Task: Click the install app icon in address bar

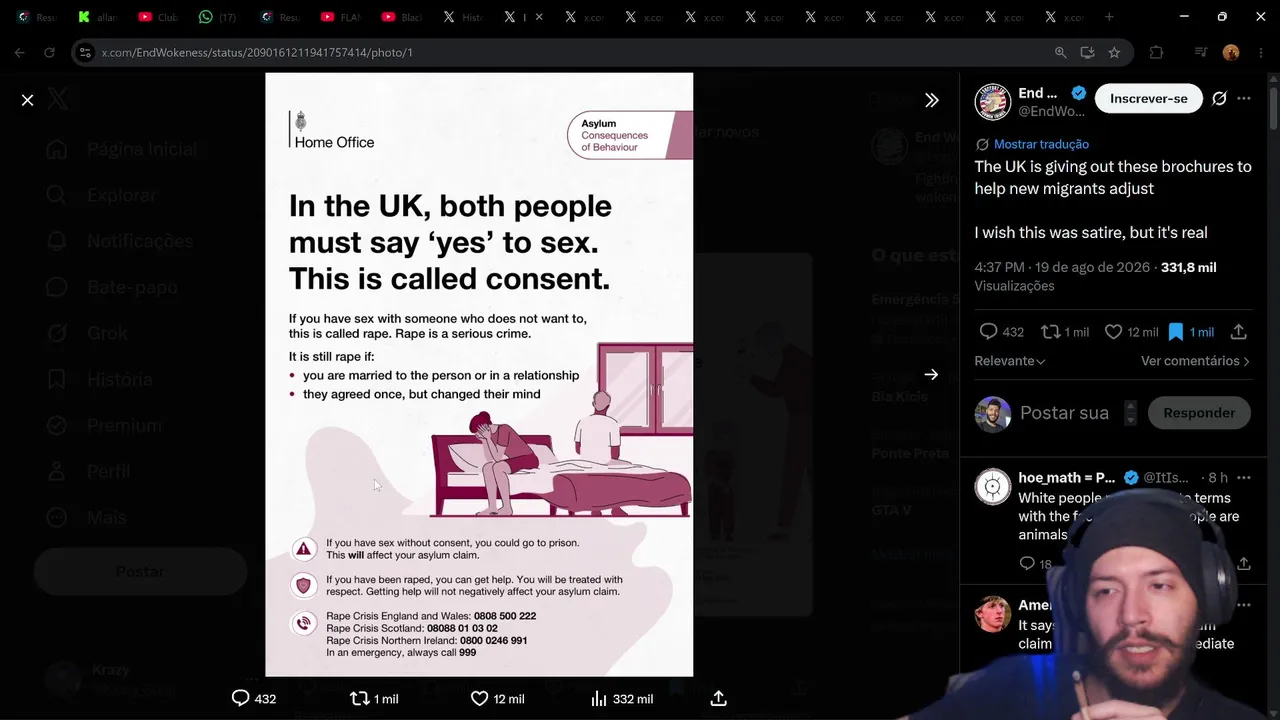Action: [1087, 52]
